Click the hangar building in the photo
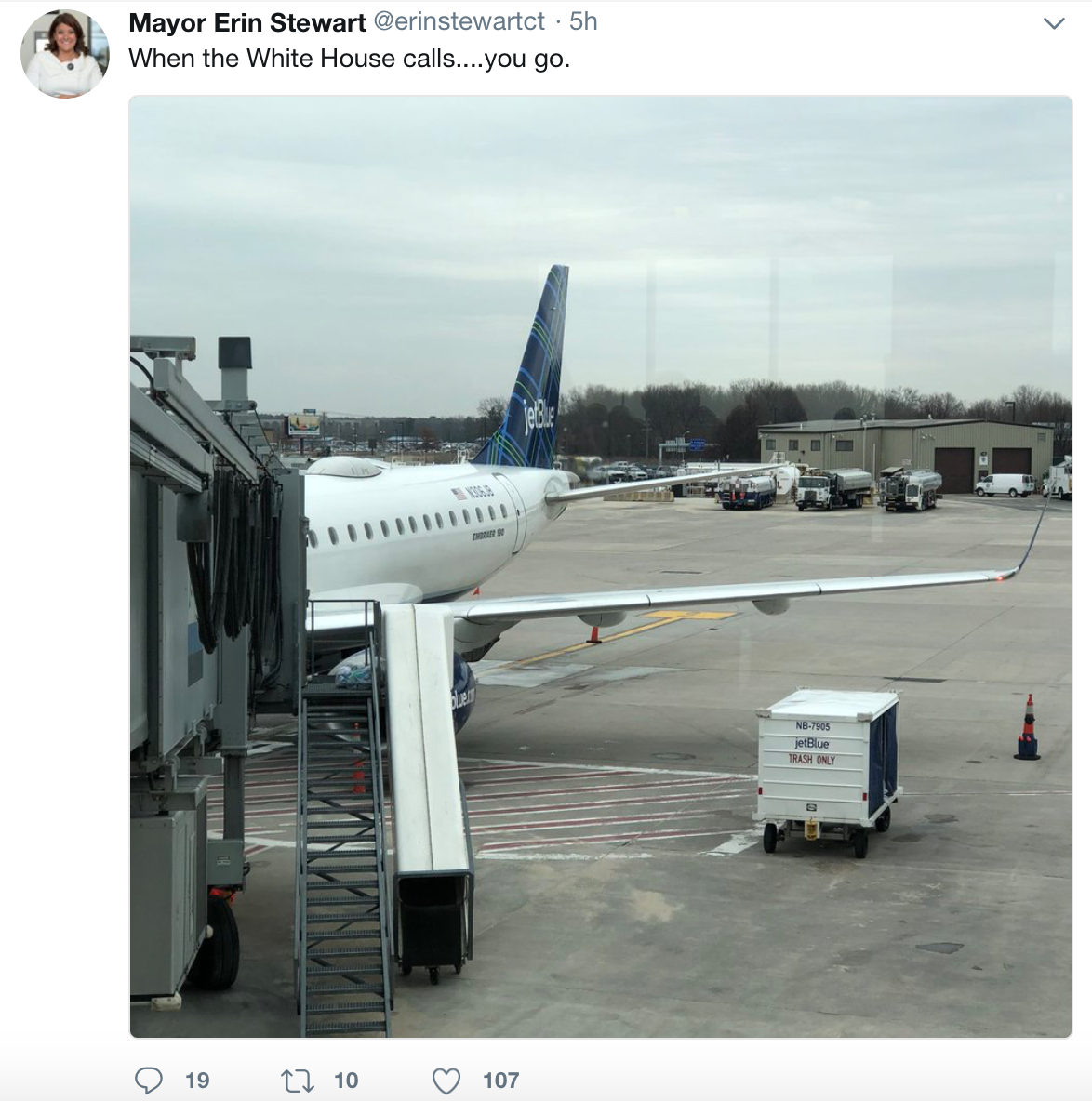The height and width of the screenshot is (1101, 1092). pos(906,455)
